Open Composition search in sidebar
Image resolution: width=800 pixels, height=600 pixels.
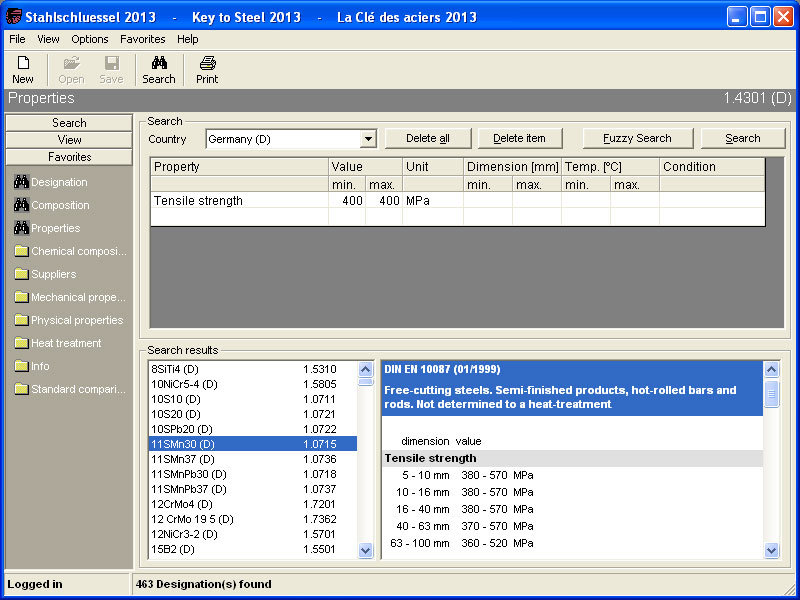[x=52, y=205]
